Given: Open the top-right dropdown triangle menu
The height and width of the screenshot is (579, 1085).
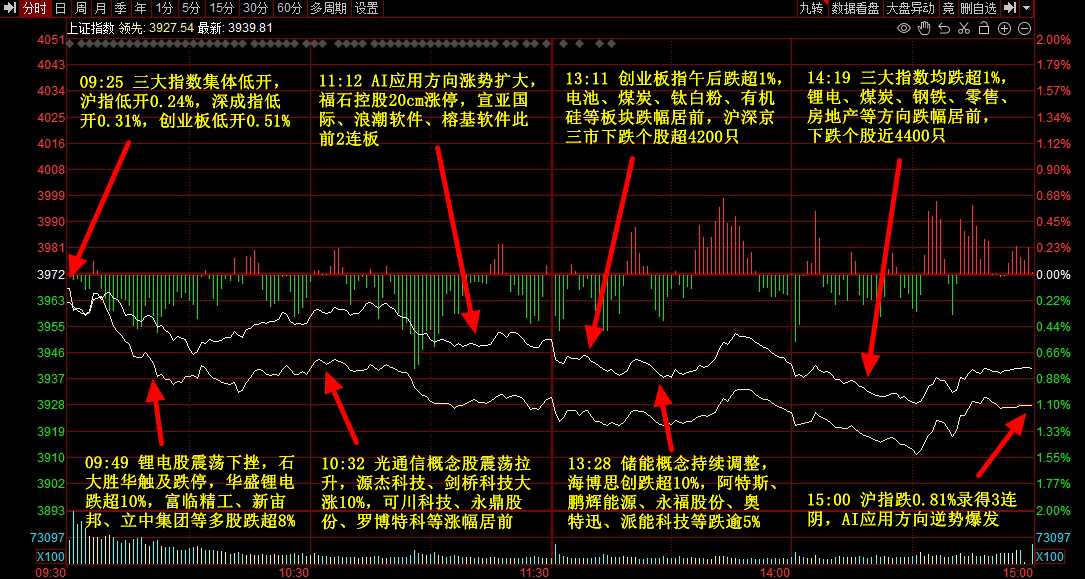Looking at the screenshot, I should [x=1026, y=8].
